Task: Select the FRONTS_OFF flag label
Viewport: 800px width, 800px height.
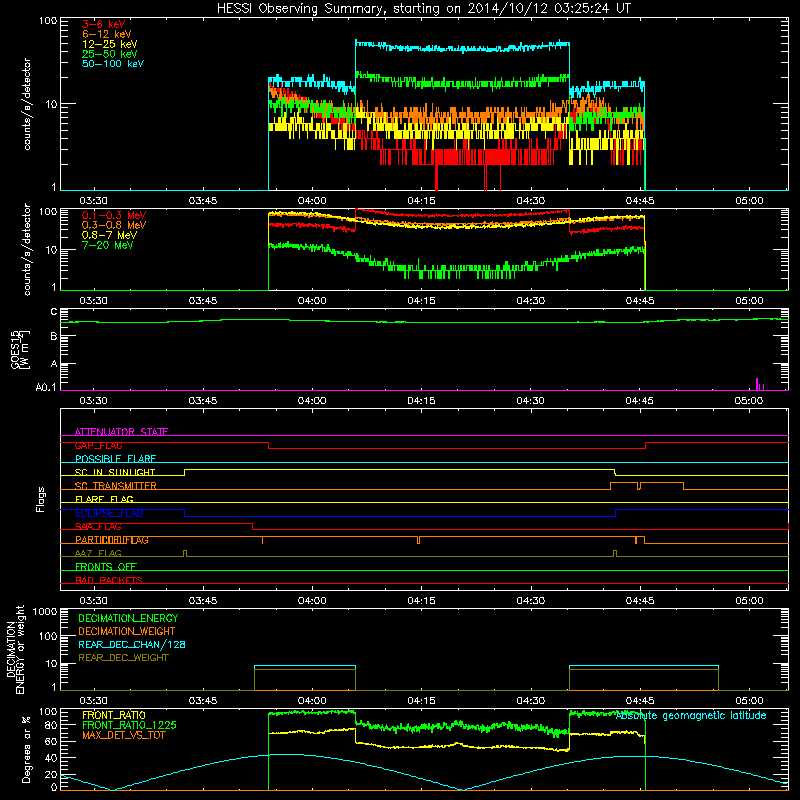Action: coord(106,567)
